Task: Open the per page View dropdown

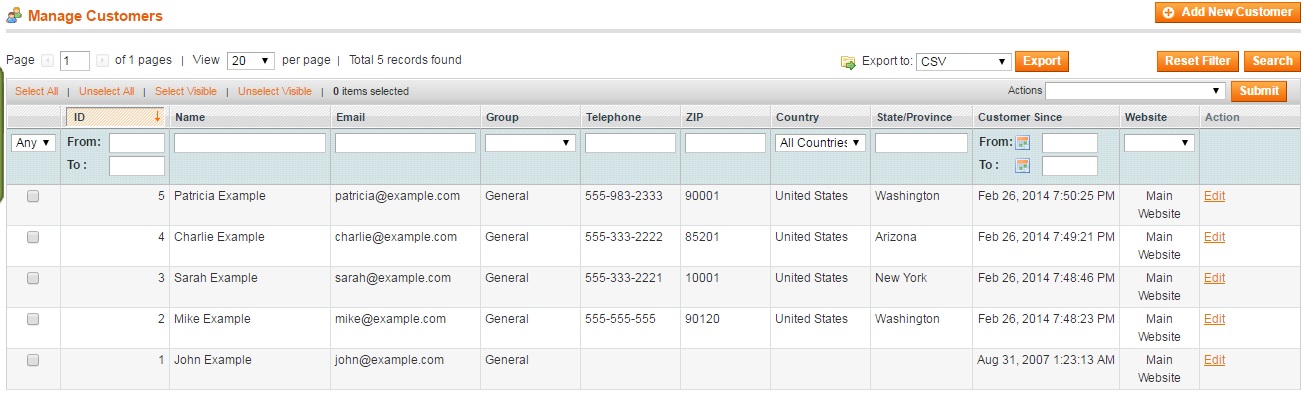Action: point(251,61)
